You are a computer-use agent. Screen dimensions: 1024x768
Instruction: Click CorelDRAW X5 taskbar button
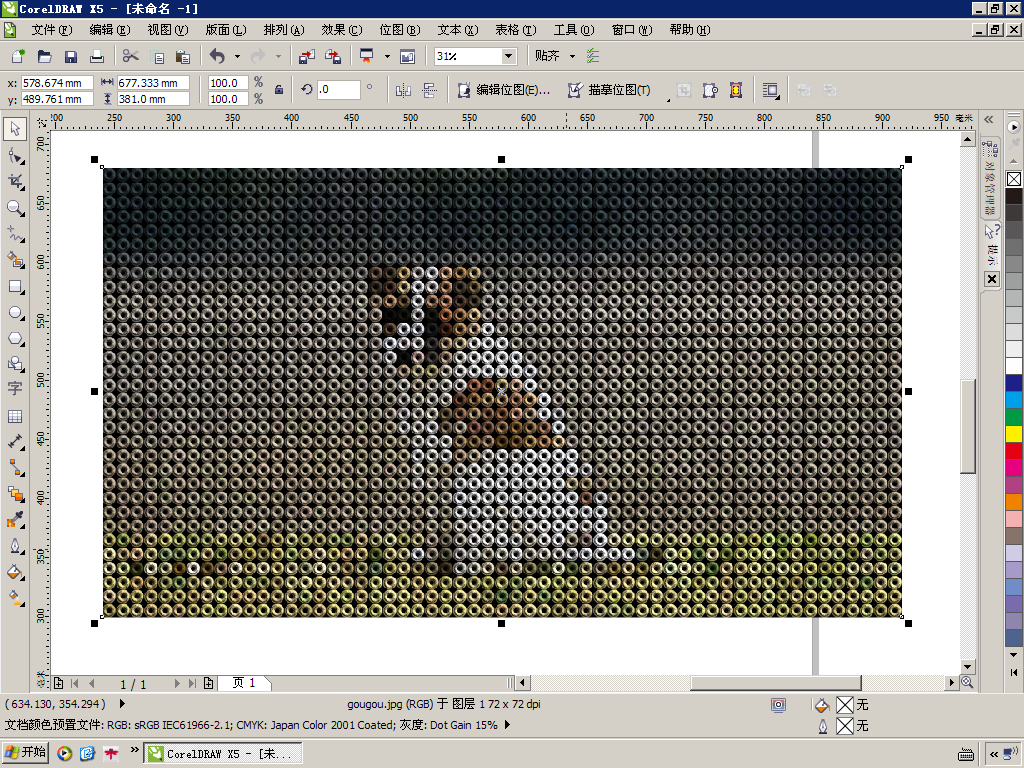tap(222, 754)
